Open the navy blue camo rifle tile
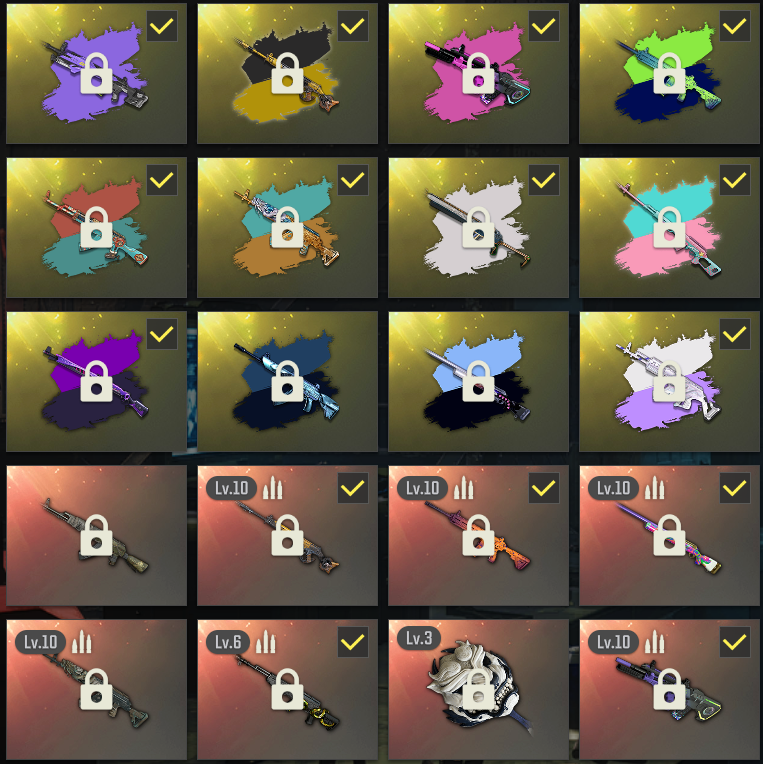The image size is (763, 764). (287, 381)
